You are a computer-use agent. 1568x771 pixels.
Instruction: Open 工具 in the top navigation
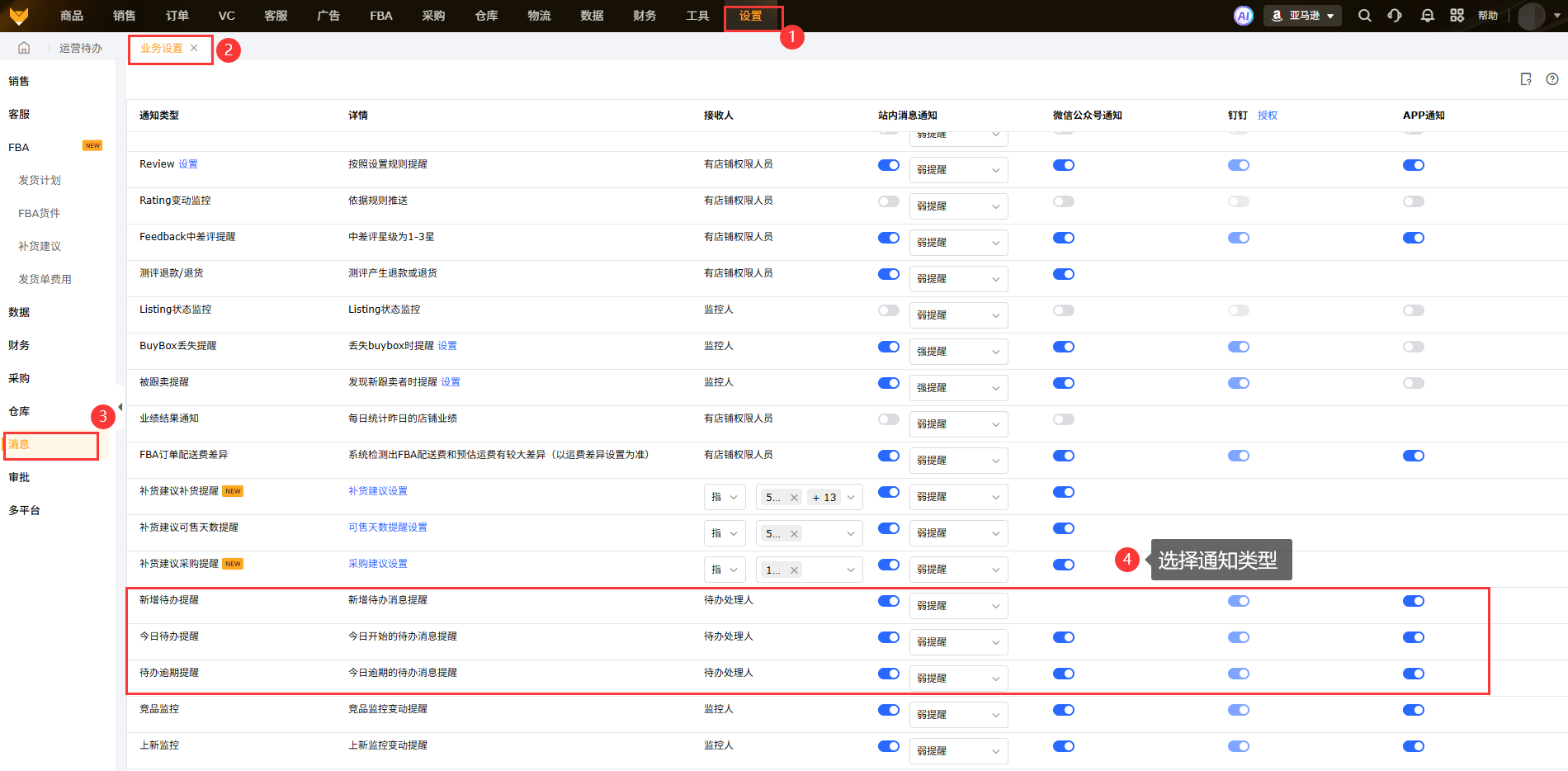697,16
